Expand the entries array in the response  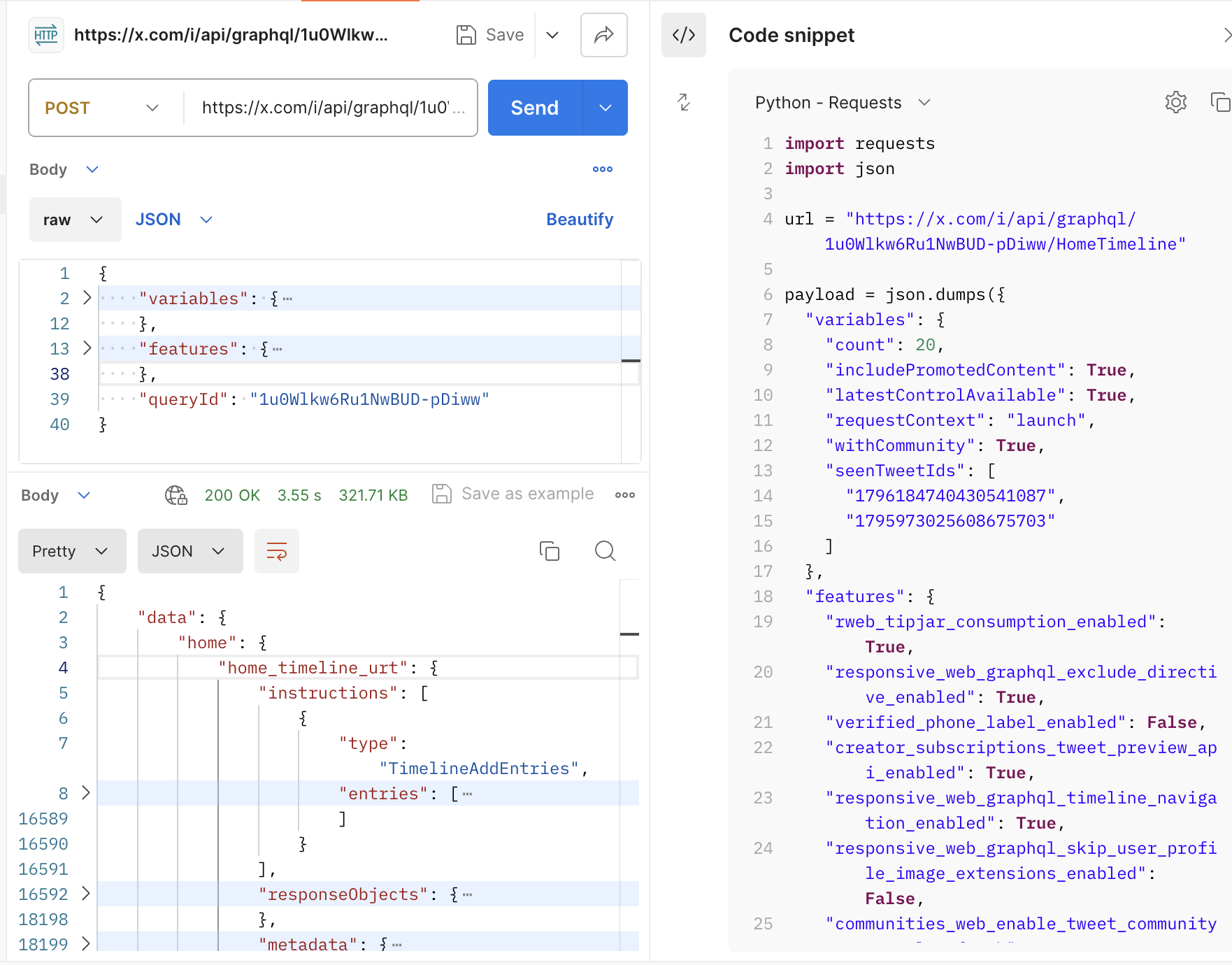pos(87,793)
